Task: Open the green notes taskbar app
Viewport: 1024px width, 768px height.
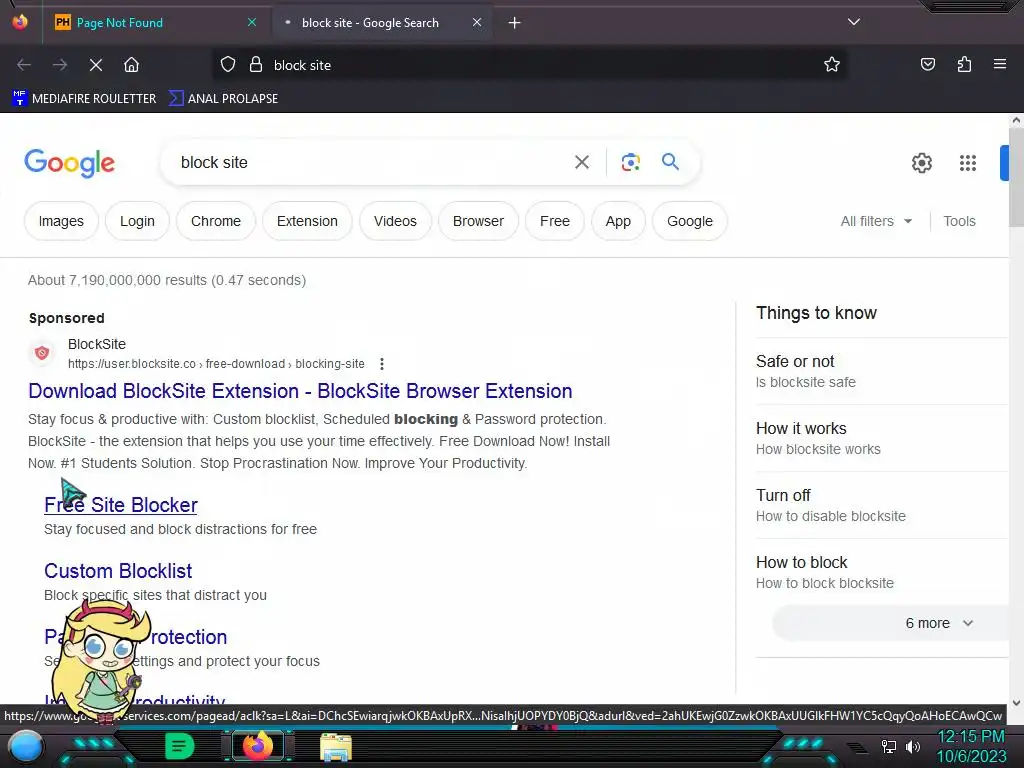Action: click(179, 746)
